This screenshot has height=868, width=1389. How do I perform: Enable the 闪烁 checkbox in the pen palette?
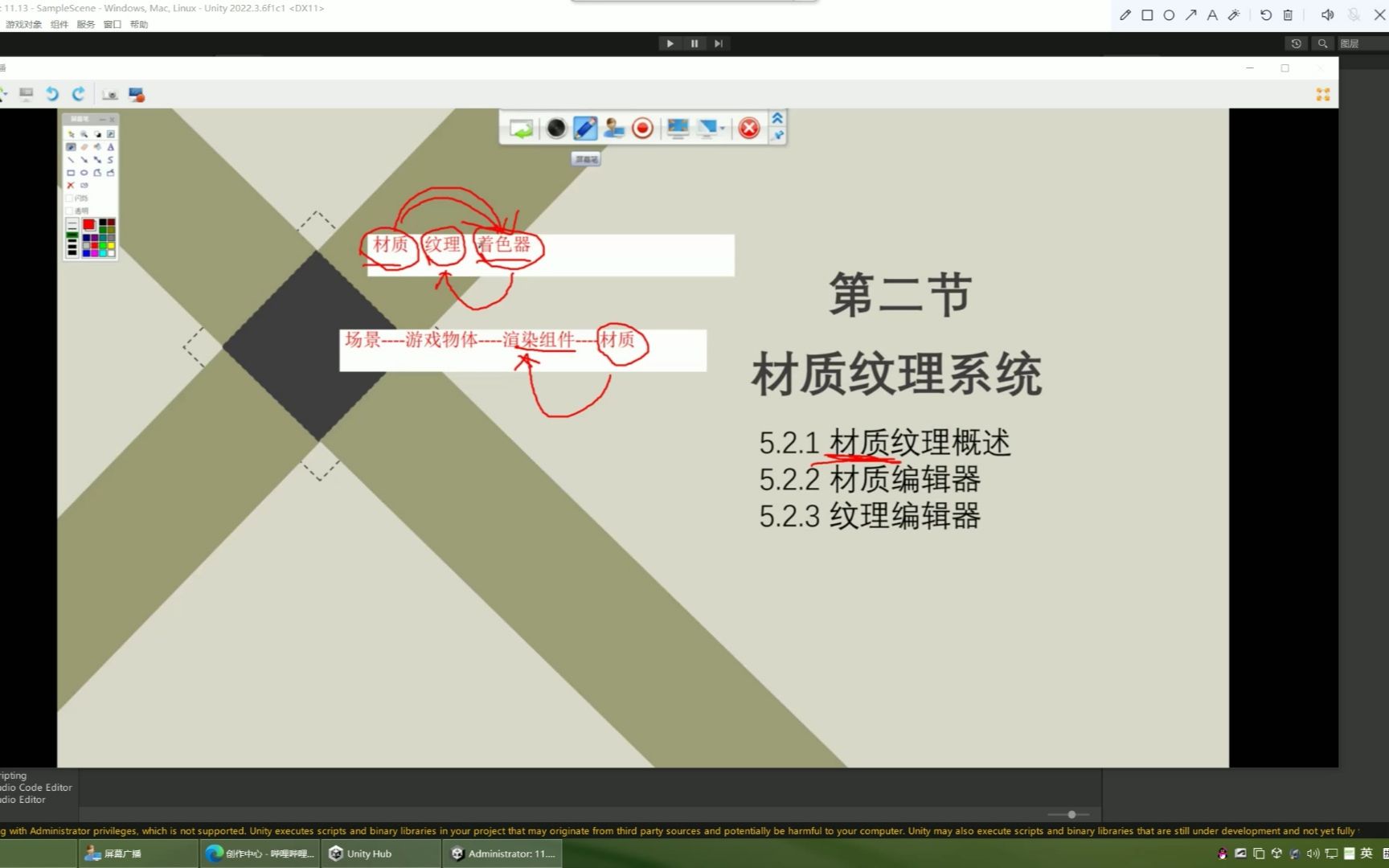point(69,199)
